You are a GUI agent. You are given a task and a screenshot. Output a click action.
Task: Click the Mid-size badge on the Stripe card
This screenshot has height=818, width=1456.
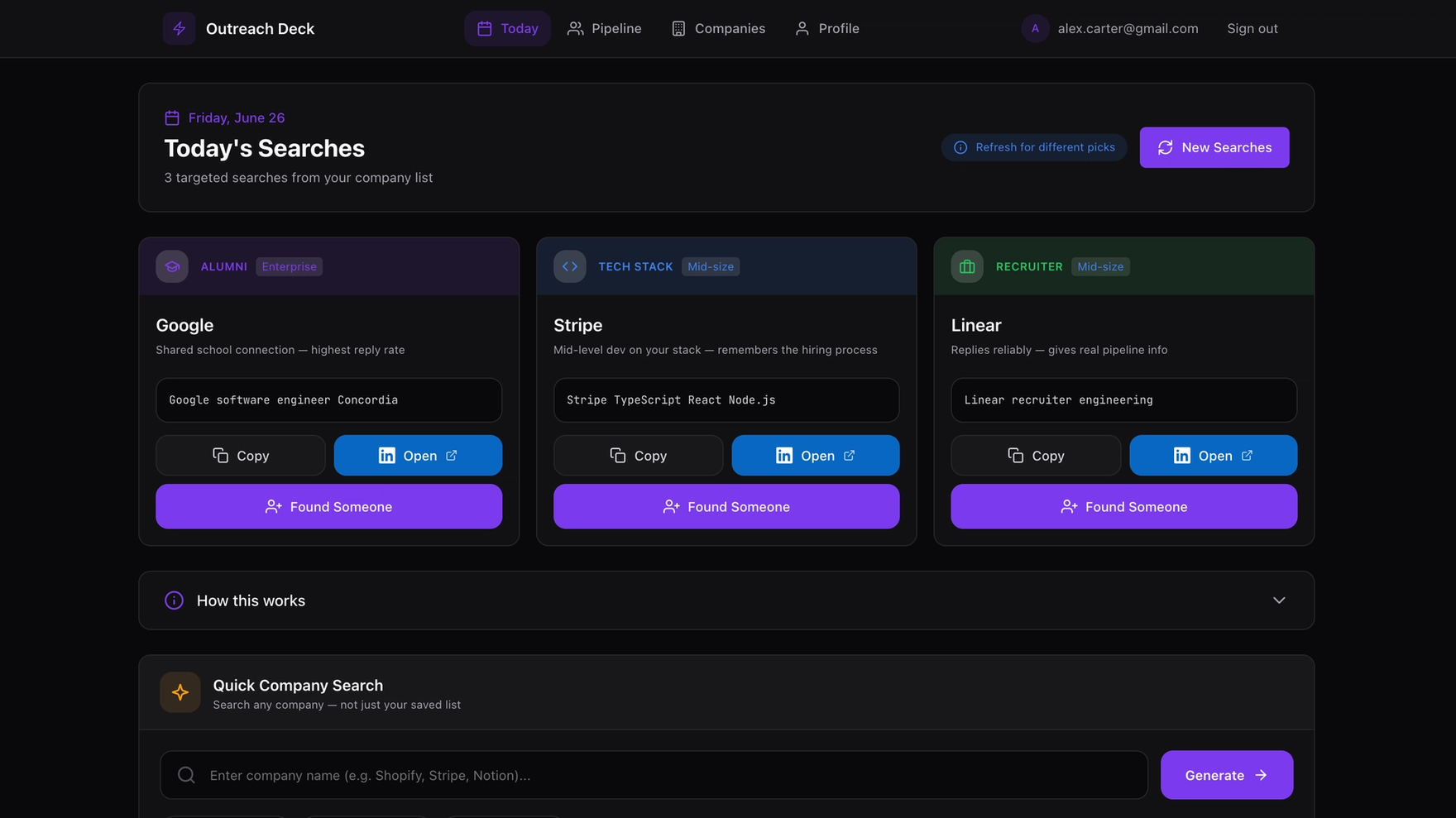711,266
